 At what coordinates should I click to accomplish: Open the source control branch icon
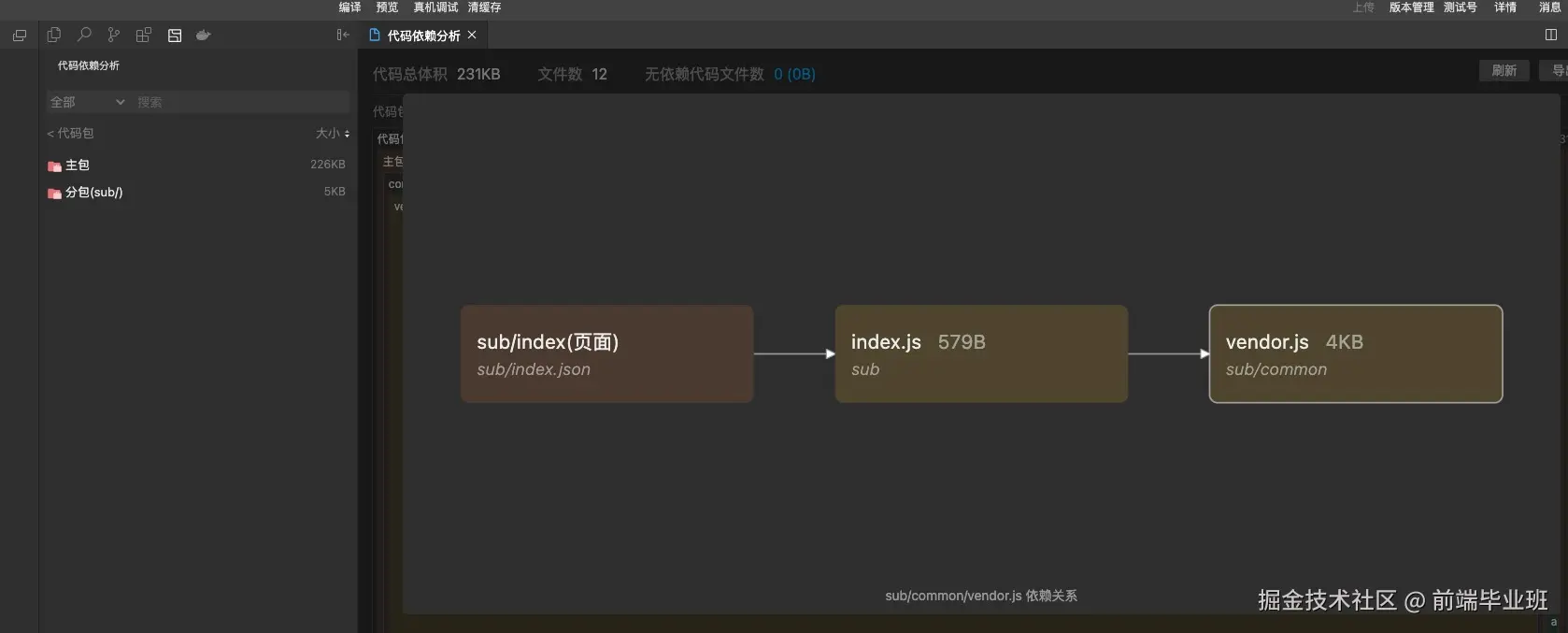tap(114, 35)
